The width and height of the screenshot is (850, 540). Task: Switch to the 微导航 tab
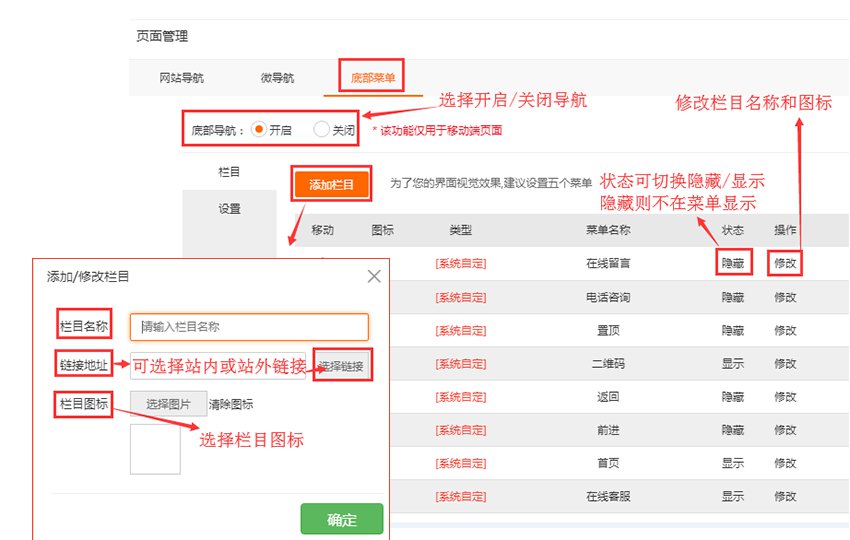pyautogui.click(x=276, y=77)
